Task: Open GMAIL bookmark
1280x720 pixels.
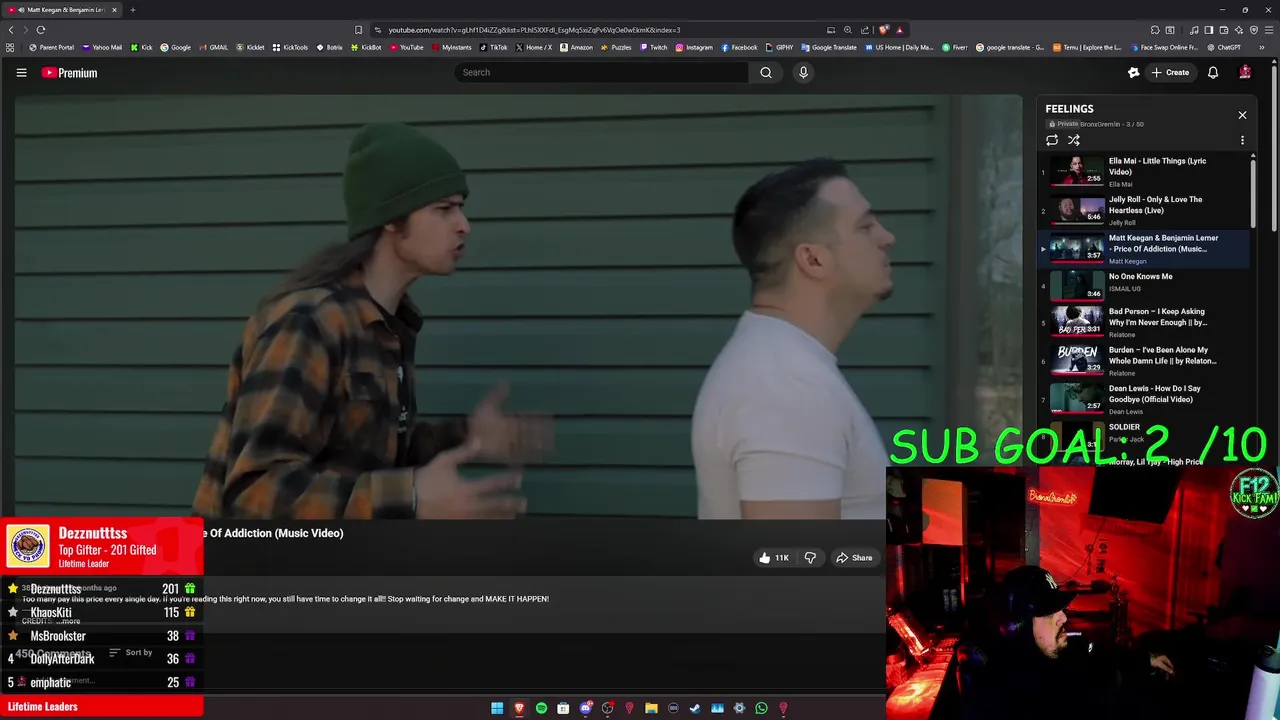Action: pos(213,47)
